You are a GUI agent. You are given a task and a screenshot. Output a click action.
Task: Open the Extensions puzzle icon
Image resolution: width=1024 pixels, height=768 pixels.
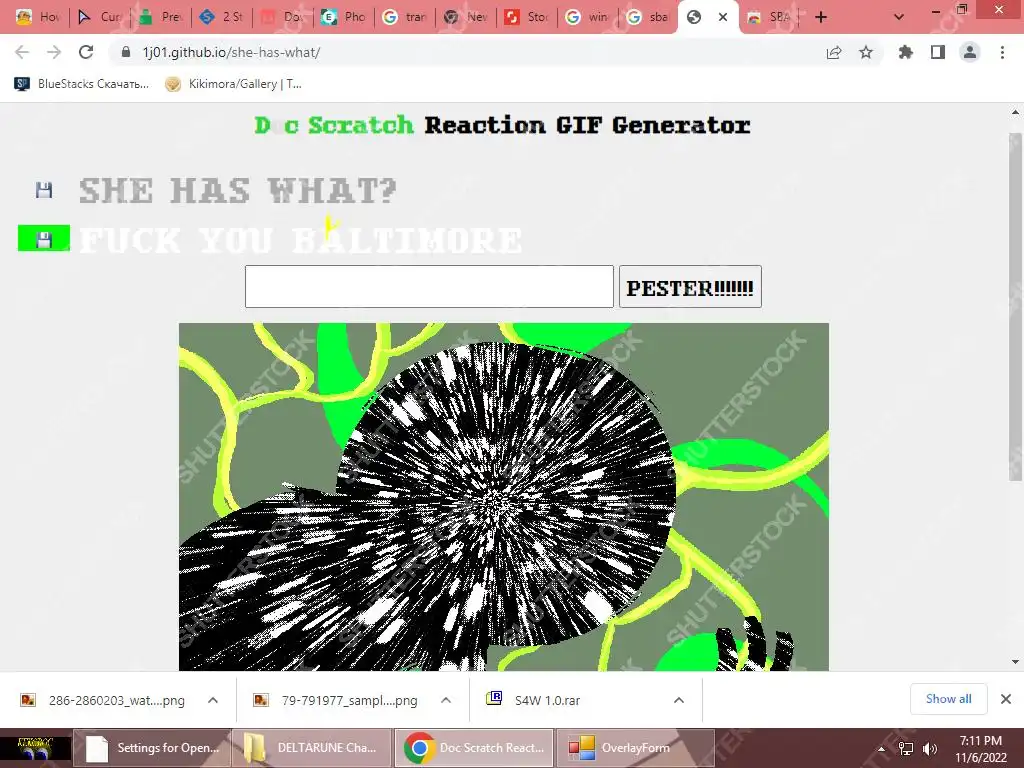[906, 52]
